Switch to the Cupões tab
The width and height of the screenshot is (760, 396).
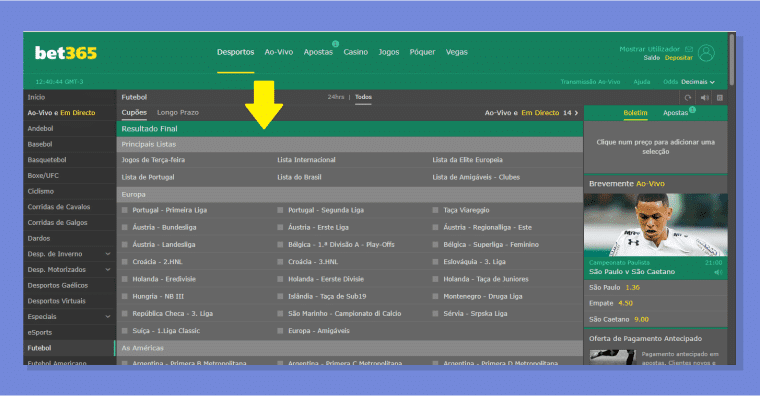pos(134,112)
